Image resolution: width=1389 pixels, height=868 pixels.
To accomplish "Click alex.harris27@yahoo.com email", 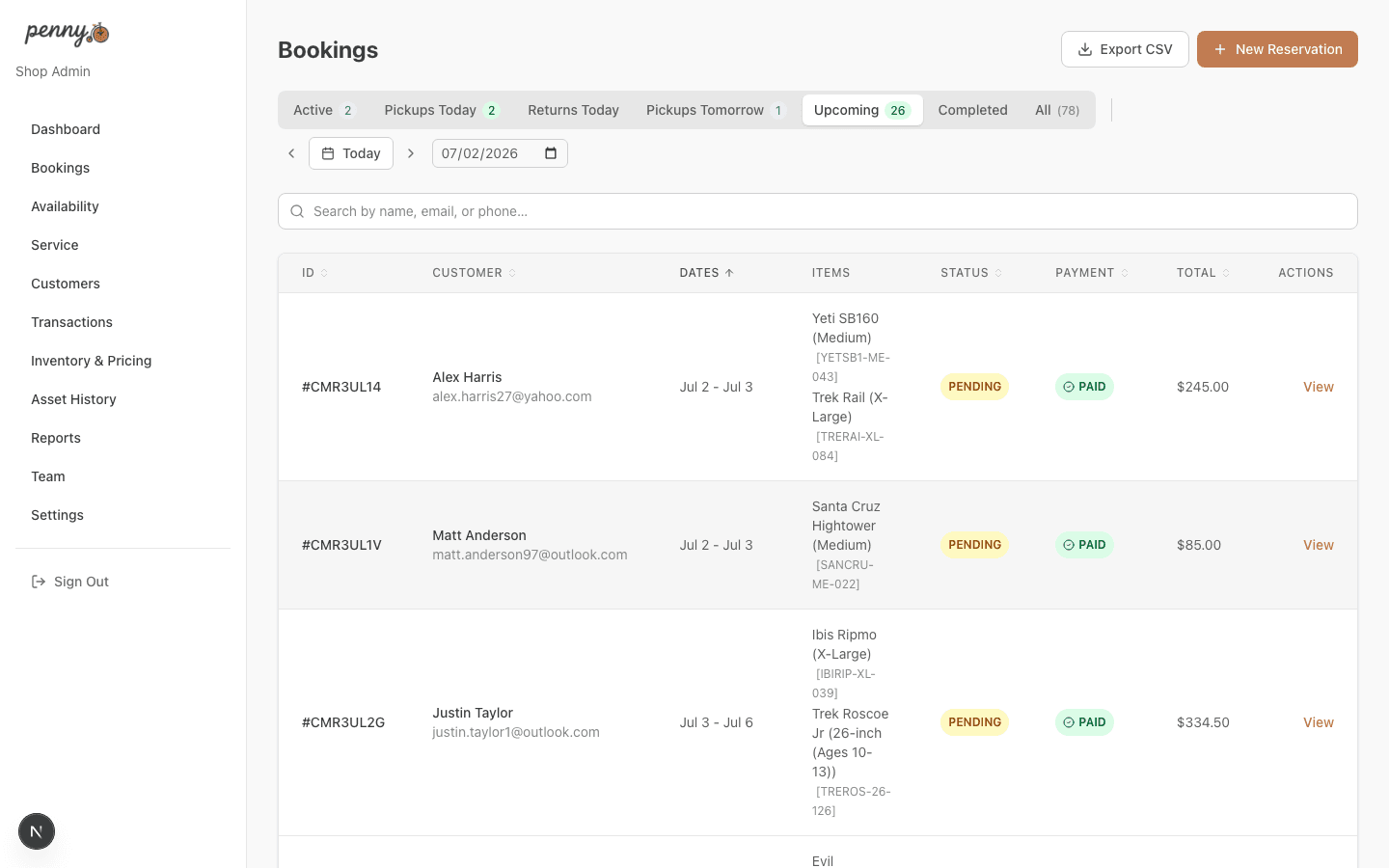I will point(512,396).
